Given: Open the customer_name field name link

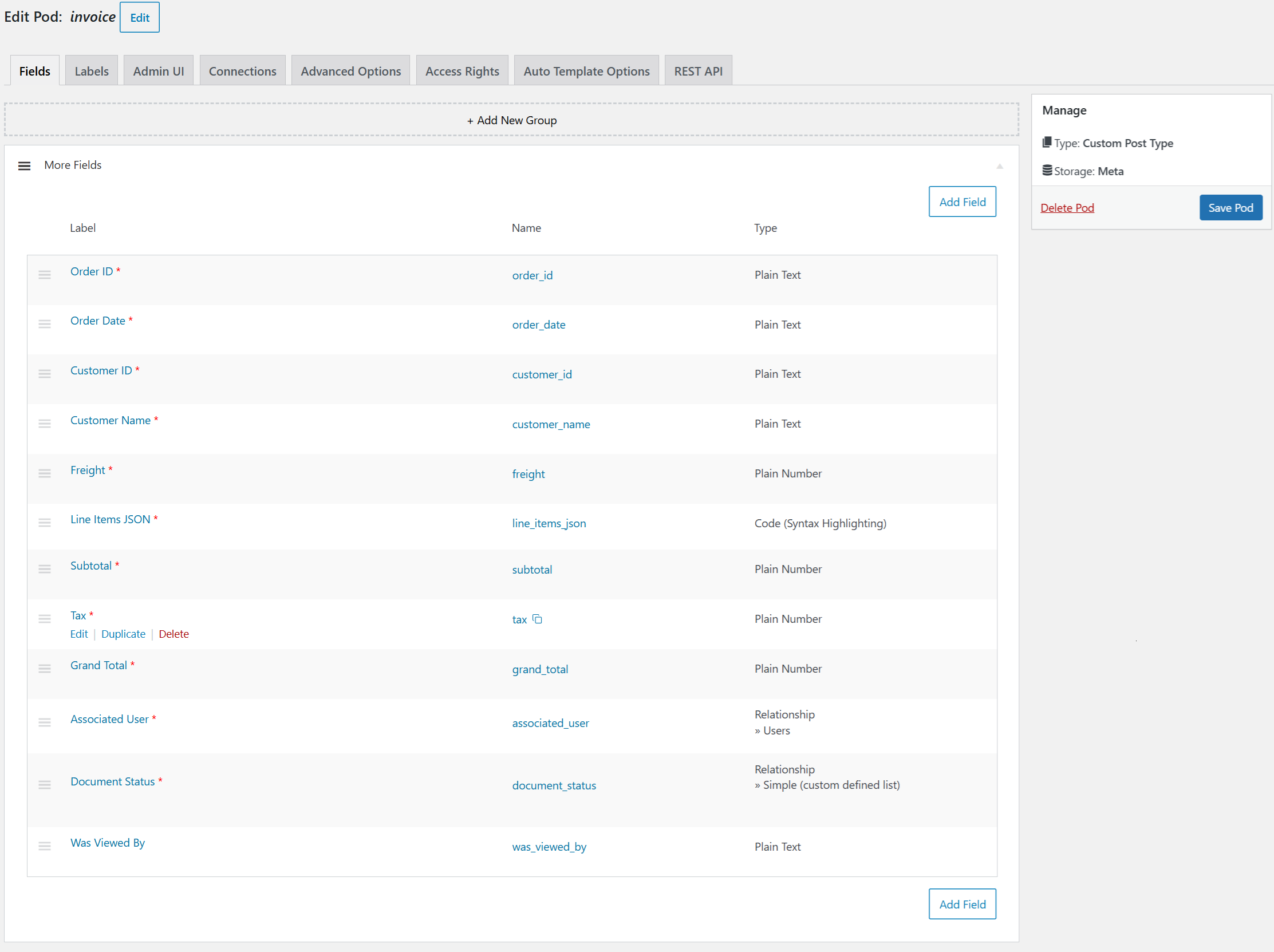Looking at the screenshot, I should point(551,424).
